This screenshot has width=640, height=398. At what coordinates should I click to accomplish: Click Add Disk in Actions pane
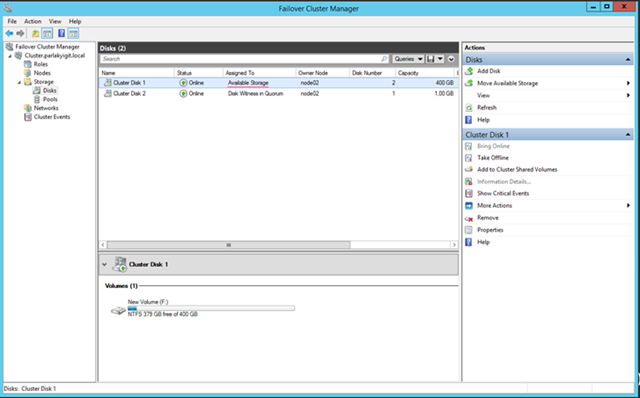[489, 71]
